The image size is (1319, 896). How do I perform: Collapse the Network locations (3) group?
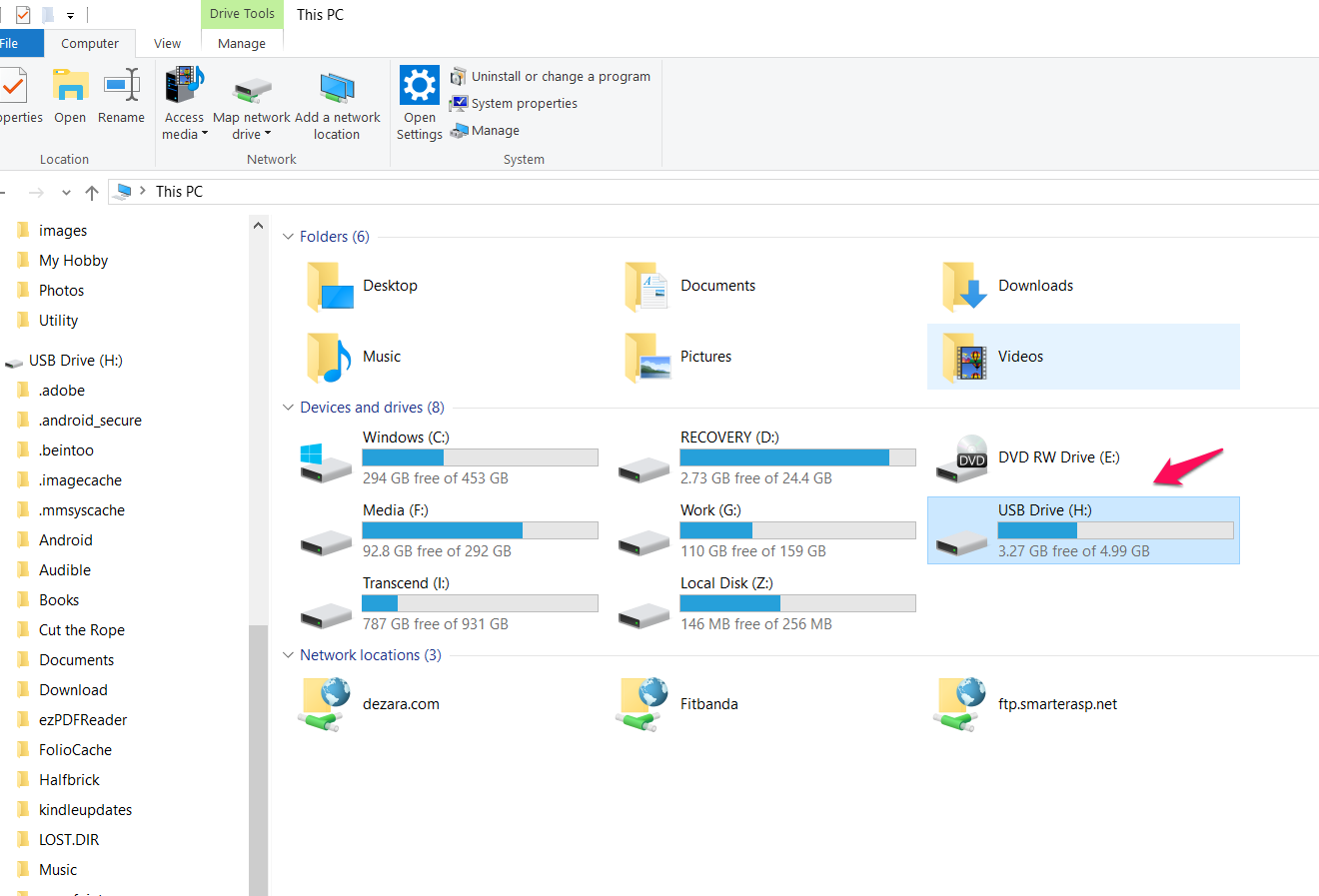pos(288,655)
